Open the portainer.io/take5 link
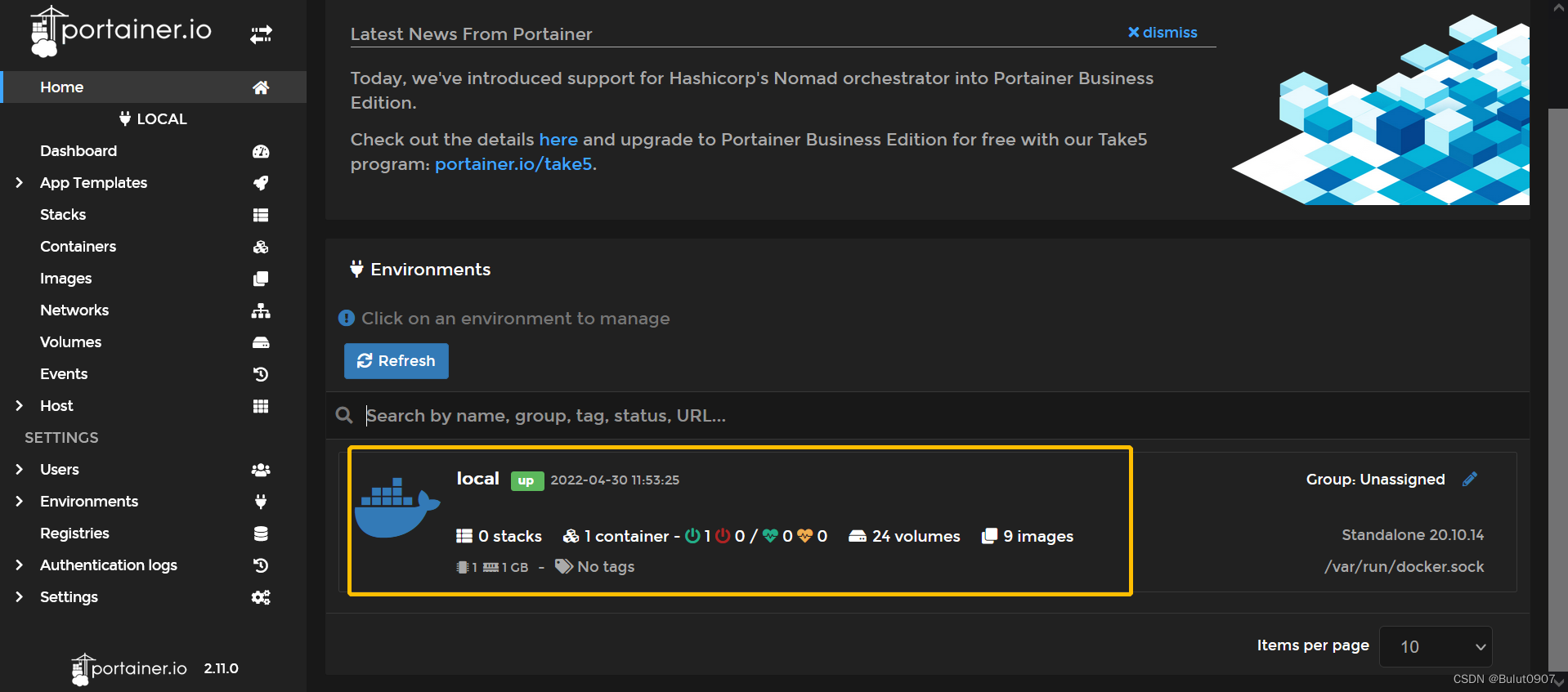1568x692 pixels. coord(513,163)
